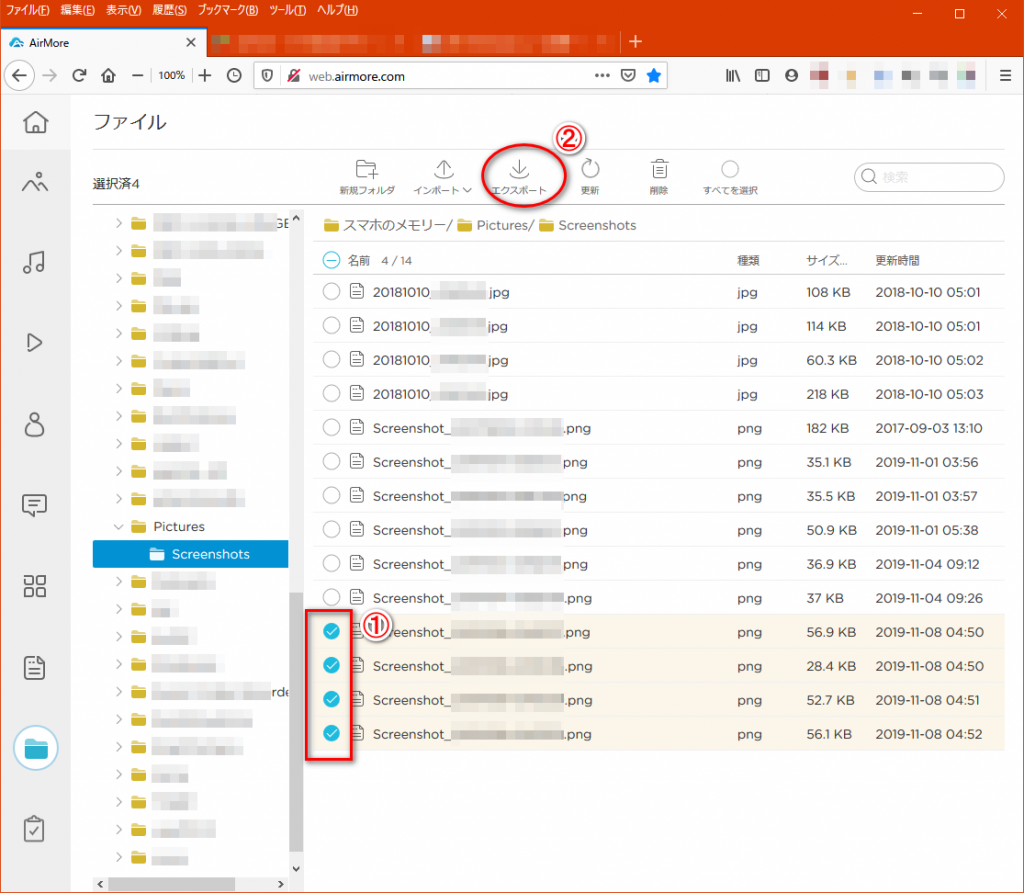Open the Import (インポート) dropdown
Image resolution: width=1024 pixels, height=893 pixels.
tap(444, 176)
